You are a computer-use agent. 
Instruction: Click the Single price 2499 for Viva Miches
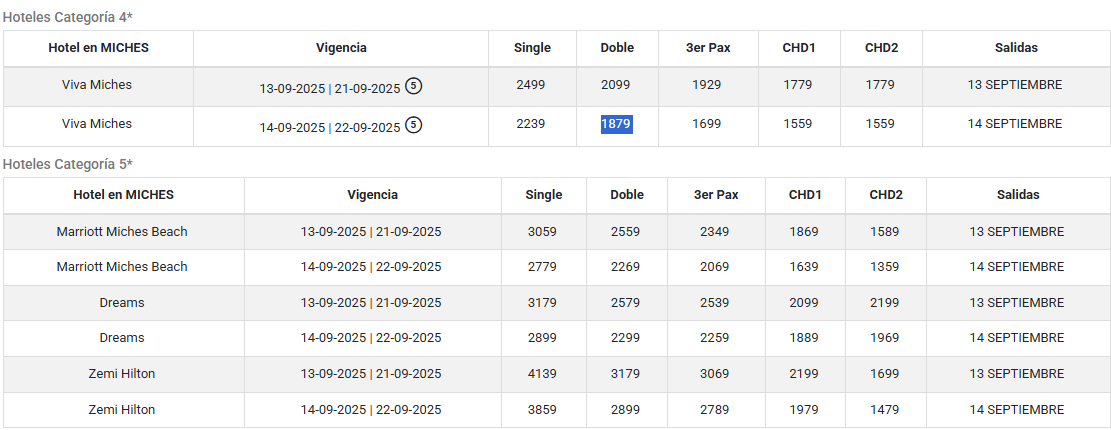click(x=531, y=85)
